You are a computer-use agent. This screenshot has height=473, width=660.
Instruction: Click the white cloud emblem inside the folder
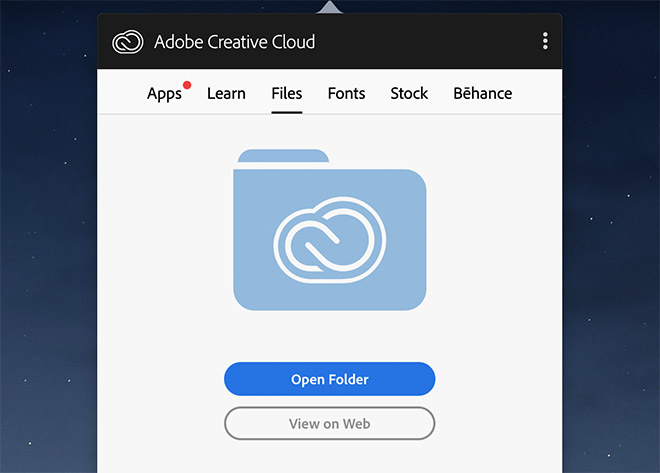330,240
